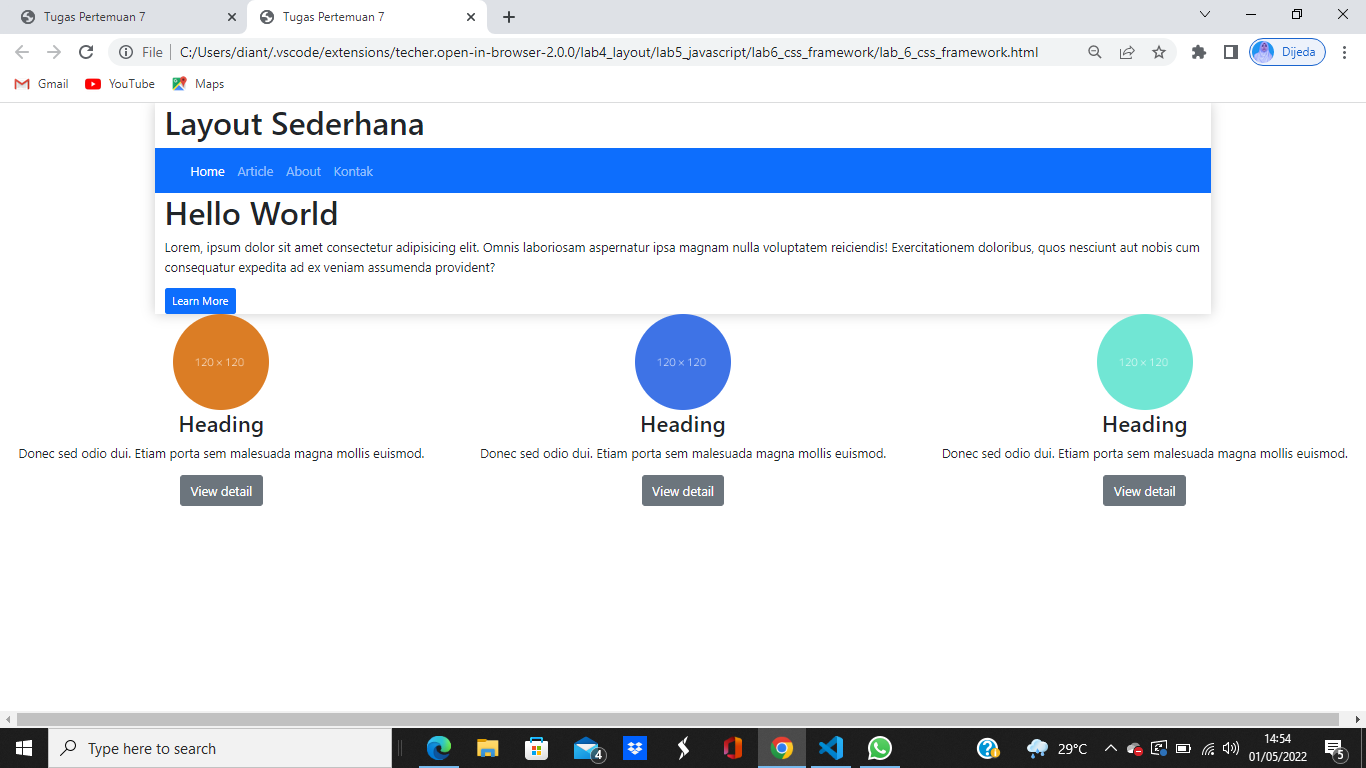Navigate back using the back arrow
Screen dimensions: 1366x768
coord(21,52)
